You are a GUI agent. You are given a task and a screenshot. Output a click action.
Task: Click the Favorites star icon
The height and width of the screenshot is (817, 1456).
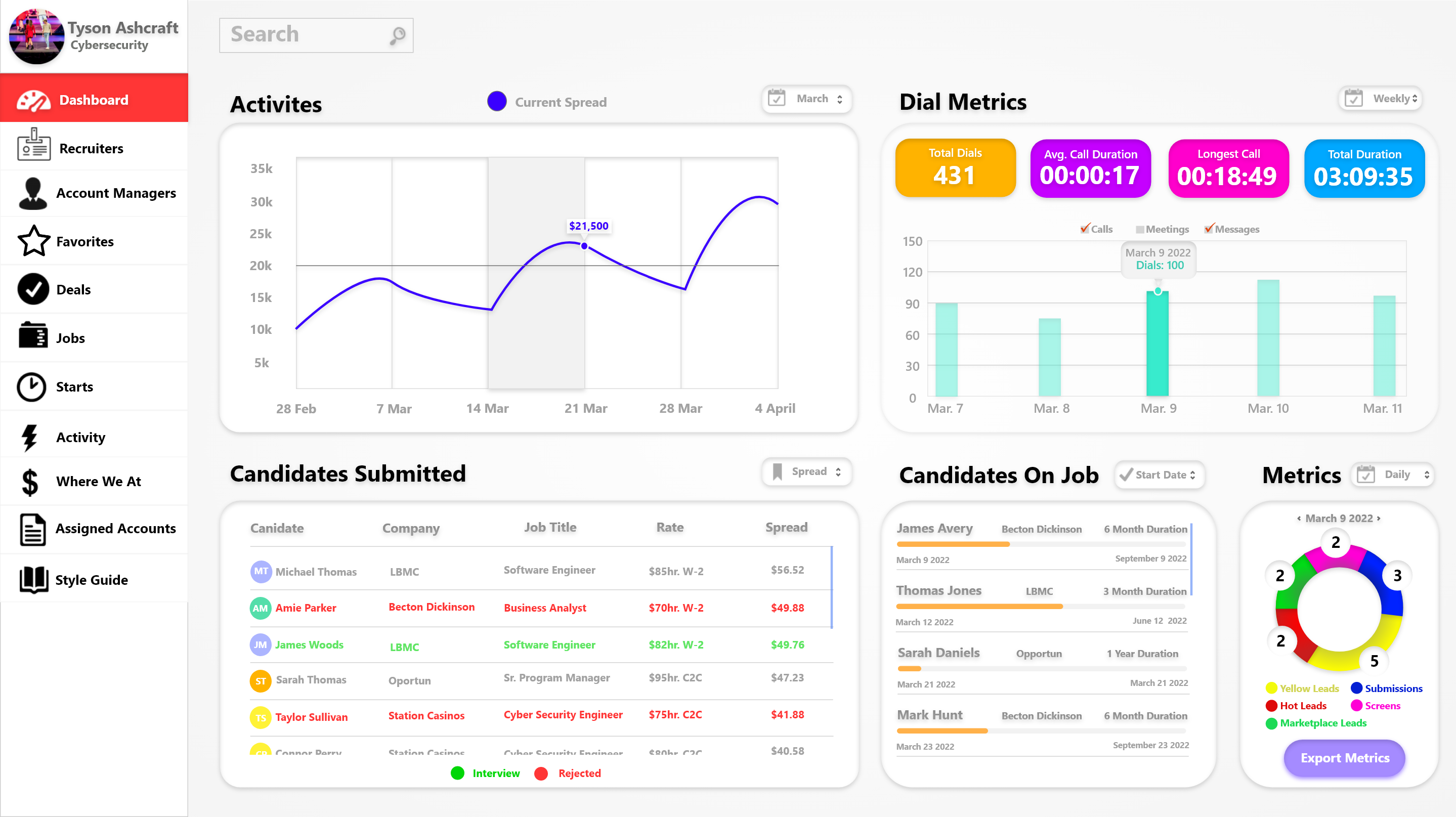click(x=33, y=241)
